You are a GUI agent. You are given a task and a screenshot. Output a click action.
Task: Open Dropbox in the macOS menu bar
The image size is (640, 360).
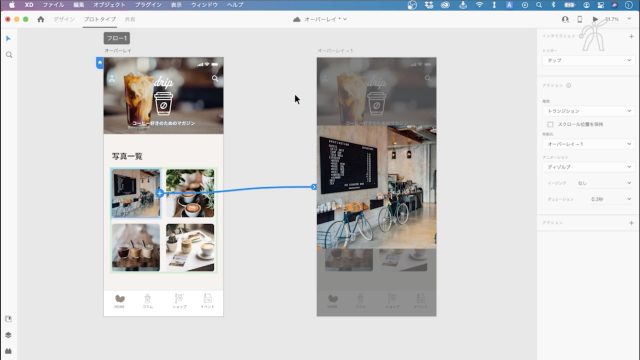pos(429,5)
